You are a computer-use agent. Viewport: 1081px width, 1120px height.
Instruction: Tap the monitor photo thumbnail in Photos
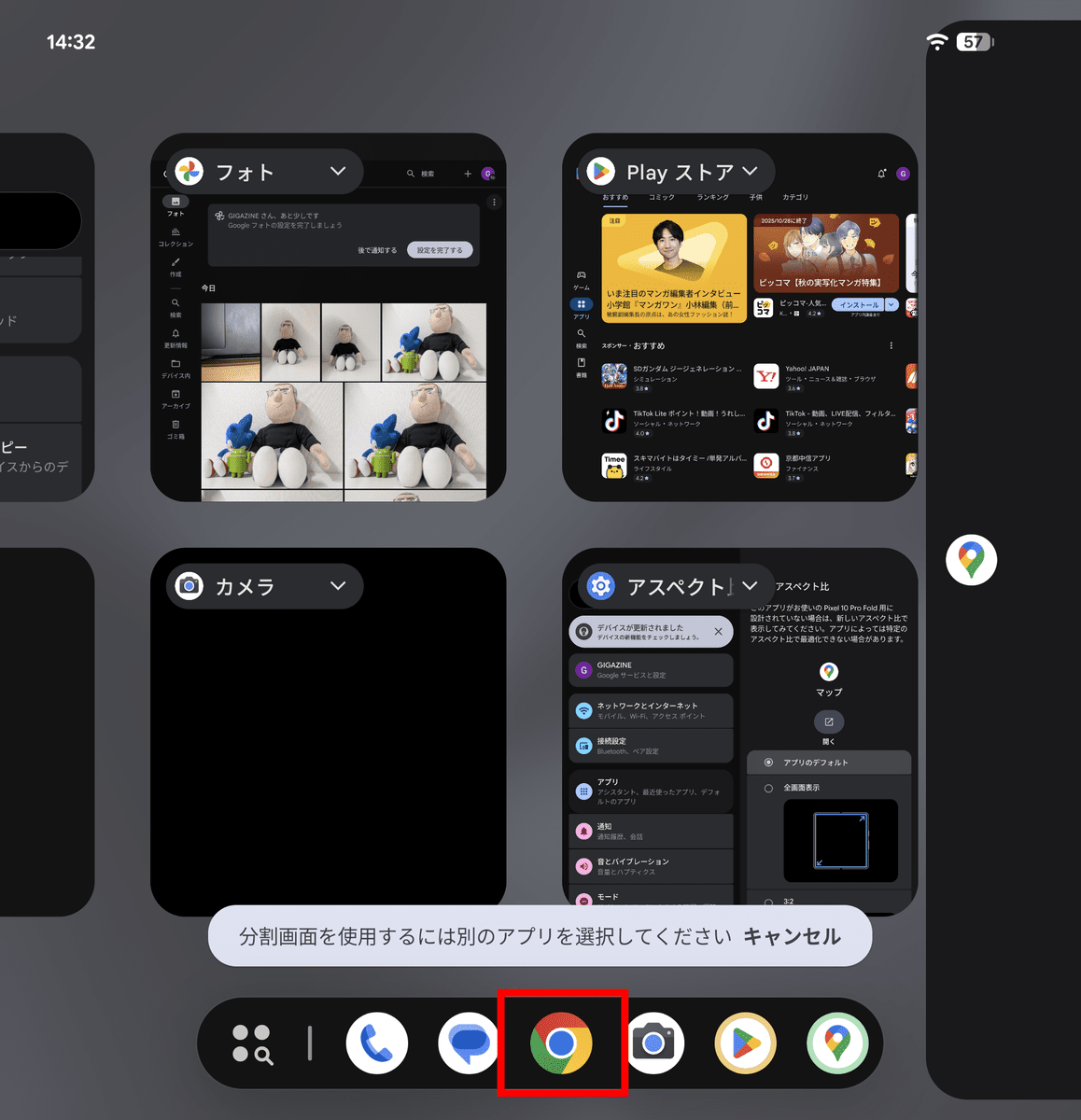(231, 342)
